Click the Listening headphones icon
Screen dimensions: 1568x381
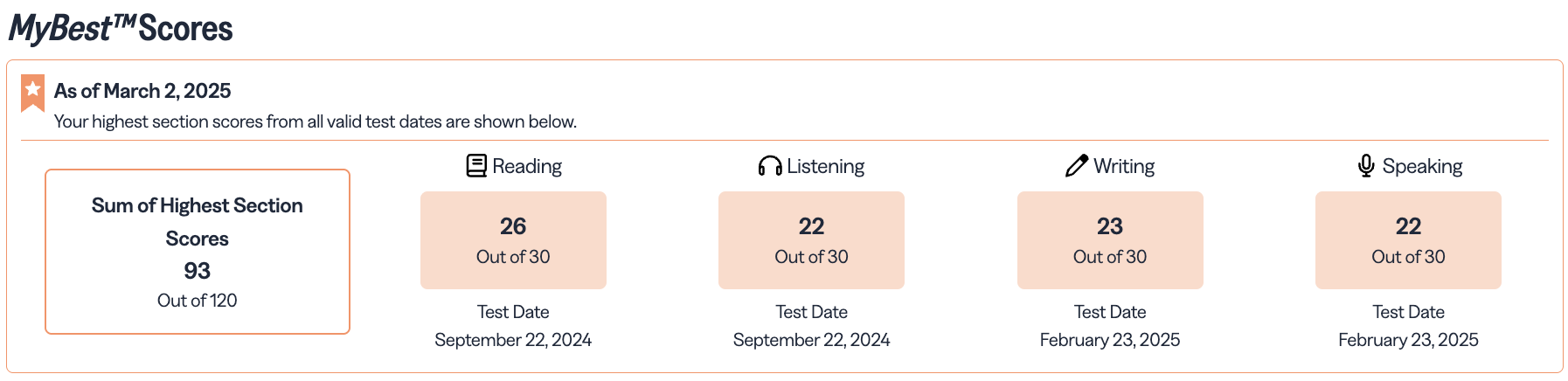tap(769, 166)
